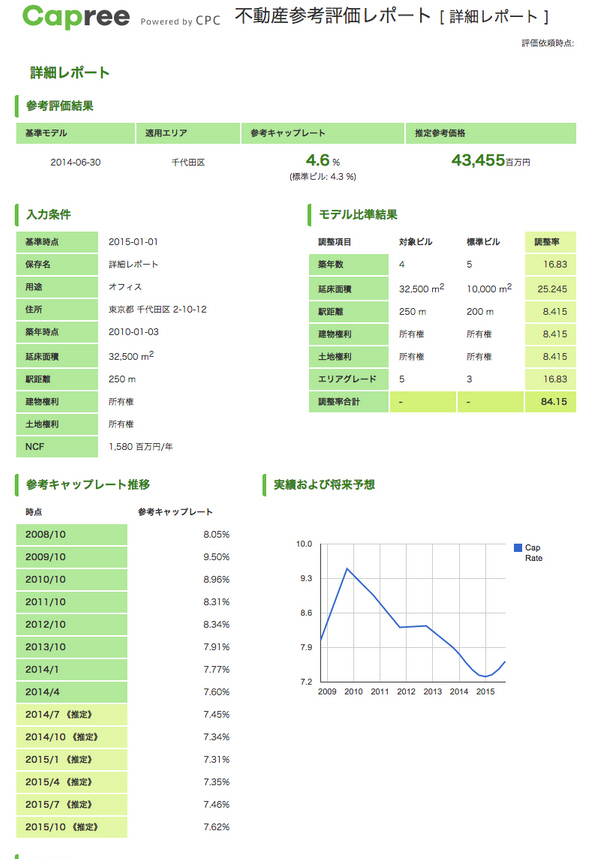Image resolution: width=596 pixels, height=859 pixels.
Task: Click the 推定参考価格 header cell
Action: point(491,133)
